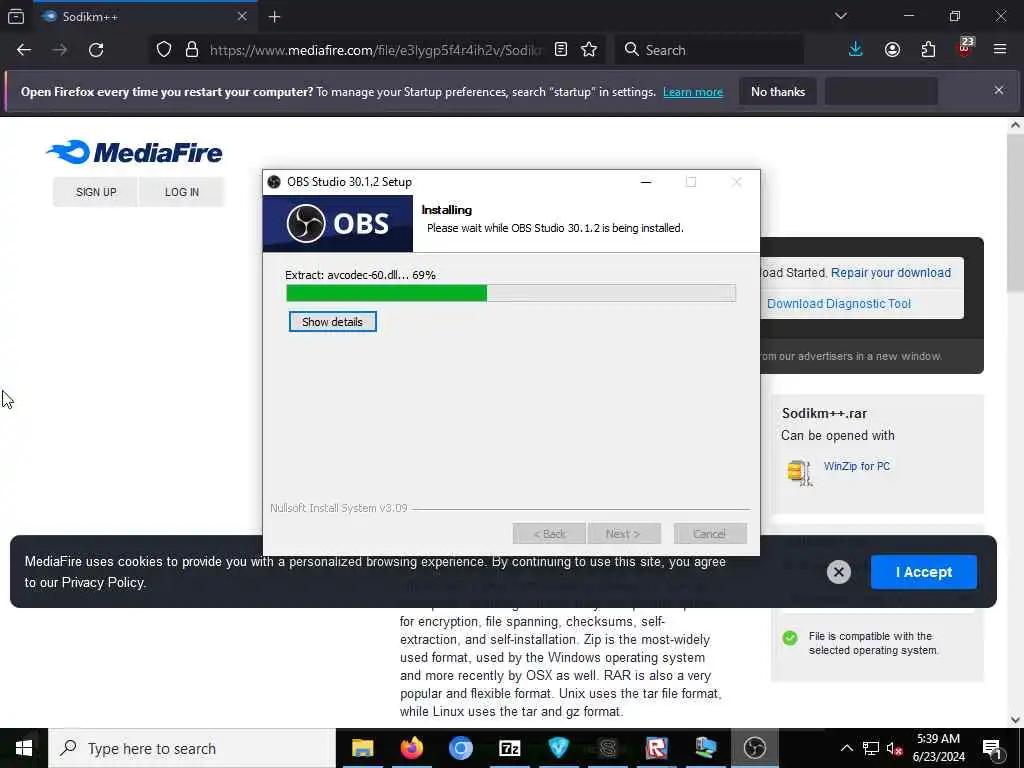Screen dimensions: 1024x768
Task: Reload the current page
Action: (96, 50)
